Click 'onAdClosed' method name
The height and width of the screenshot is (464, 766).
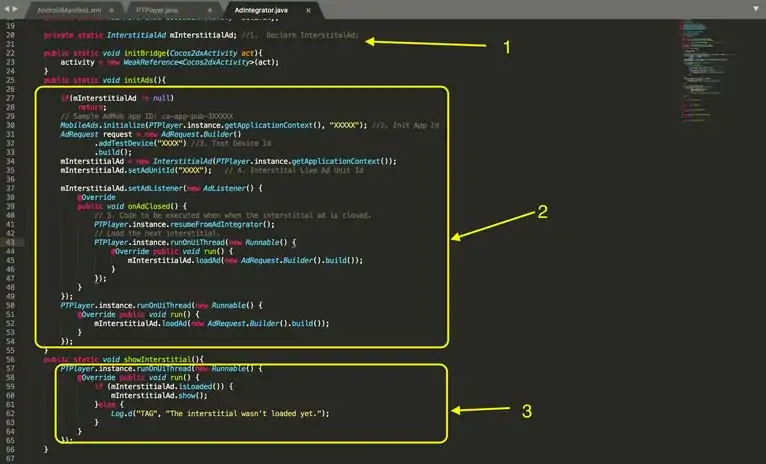coord(149,207)
